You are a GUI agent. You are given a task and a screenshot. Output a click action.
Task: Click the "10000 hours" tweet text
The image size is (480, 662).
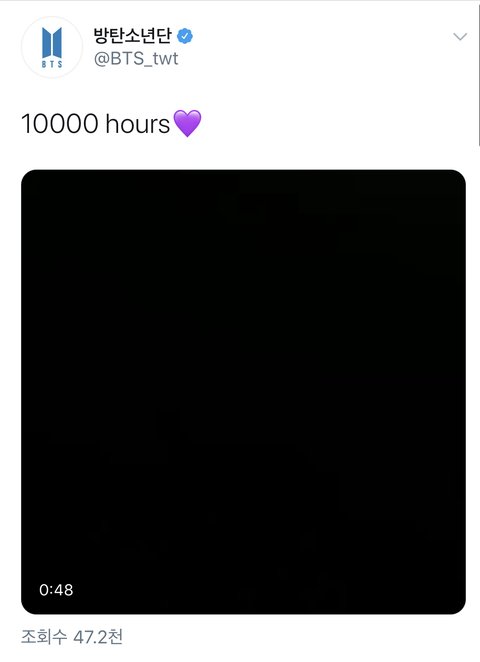tap(95, 124)
